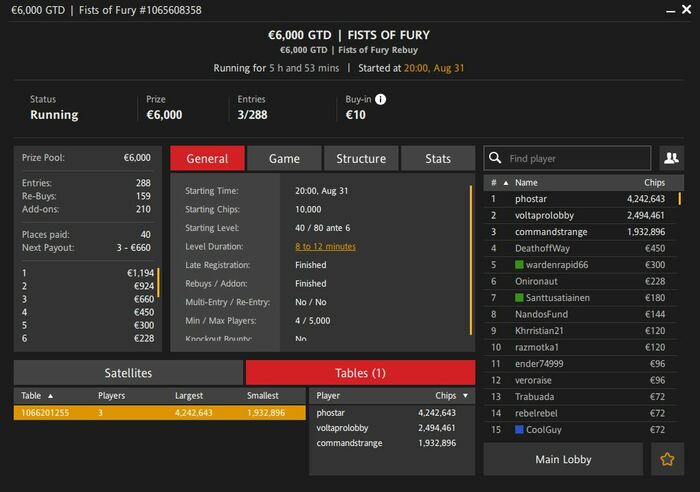Select phostar in the ranking list

pos(580,199)
